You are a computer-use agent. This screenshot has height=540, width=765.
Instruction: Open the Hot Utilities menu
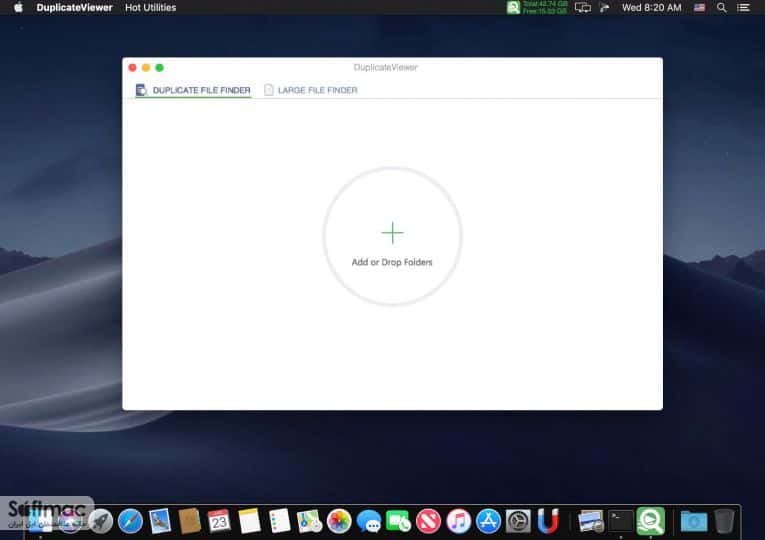click(x=150, y=7)
